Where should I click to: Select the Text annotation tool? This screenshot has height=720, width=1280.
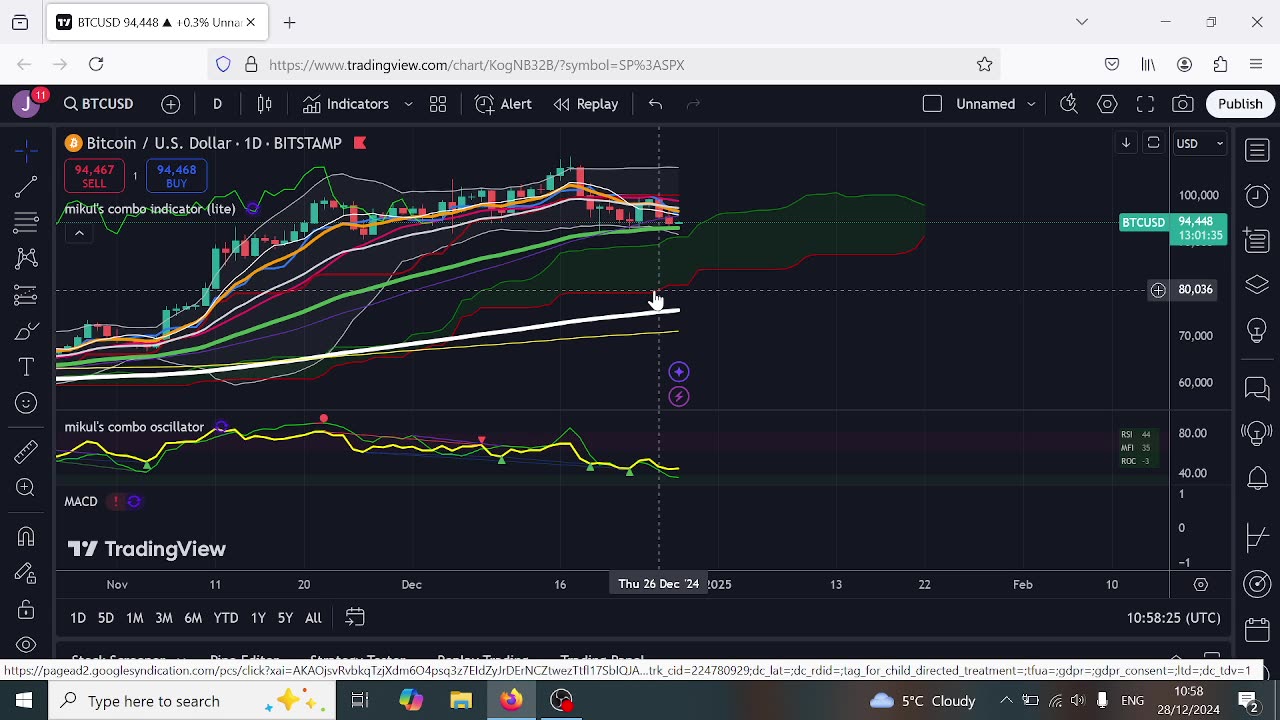(27, 367)
